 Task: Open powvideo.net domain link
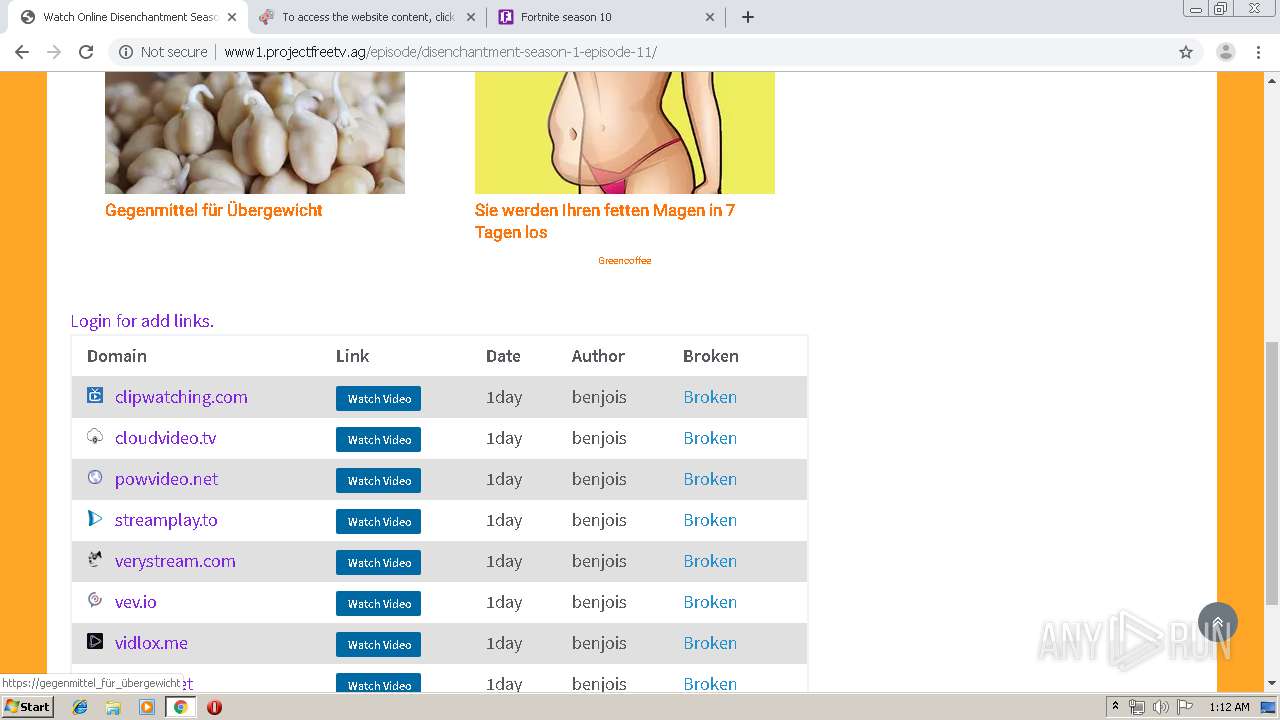tap(166, 479)
